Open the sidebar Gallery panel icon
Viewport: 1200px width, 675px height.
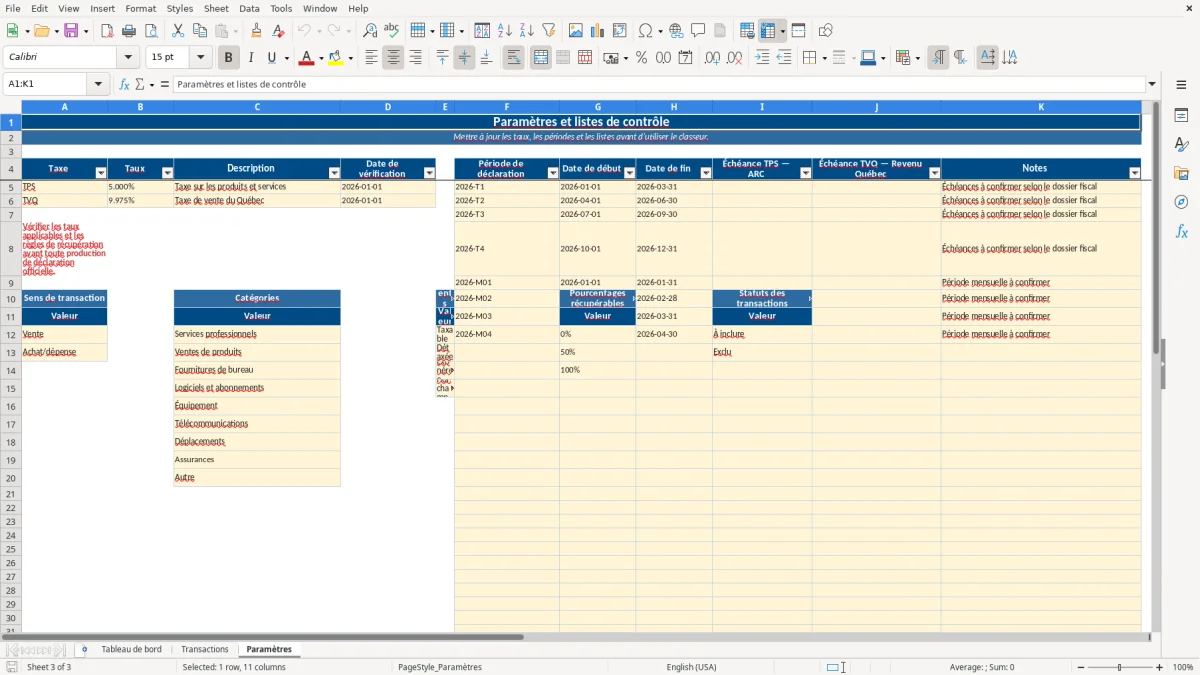coord(1181,173)
